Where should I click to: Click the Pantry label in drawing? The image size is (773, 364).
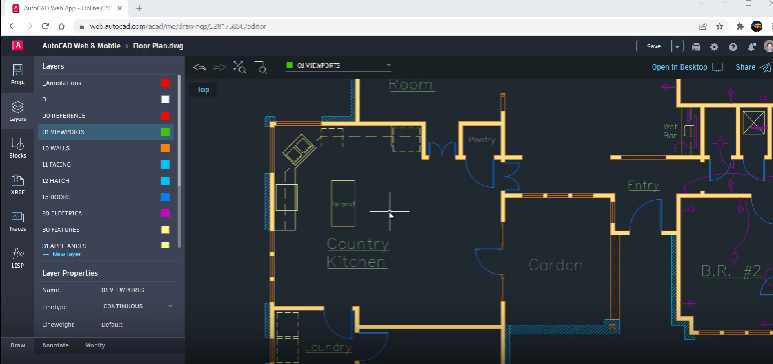click(482, 141)
